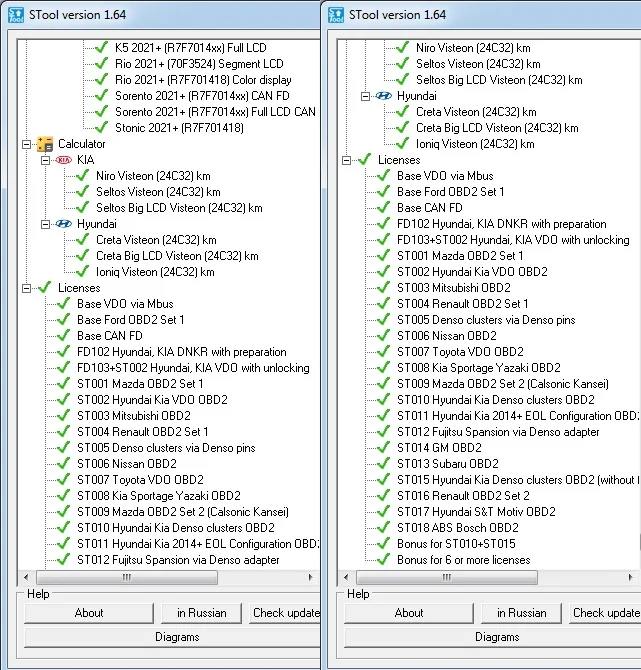Click the Hyundai logo icon in left window
The height and width of the screenshot is (670, 641).
point(64,224)
